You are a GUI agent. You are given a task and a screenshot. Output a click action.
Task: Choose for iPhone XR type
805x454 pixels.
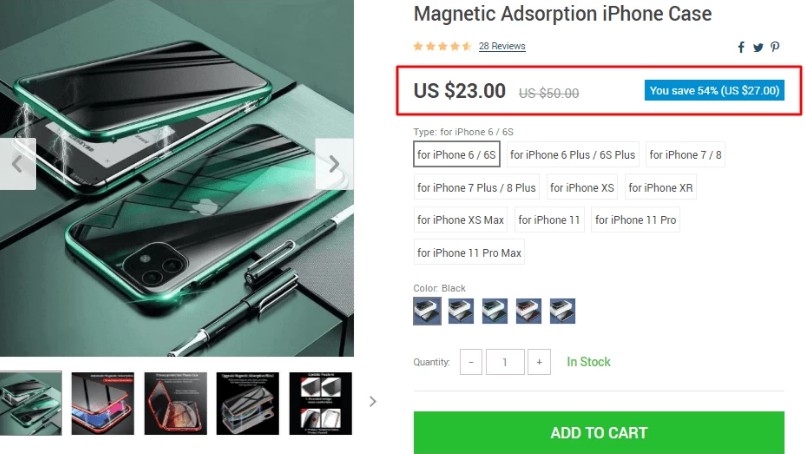661,187
